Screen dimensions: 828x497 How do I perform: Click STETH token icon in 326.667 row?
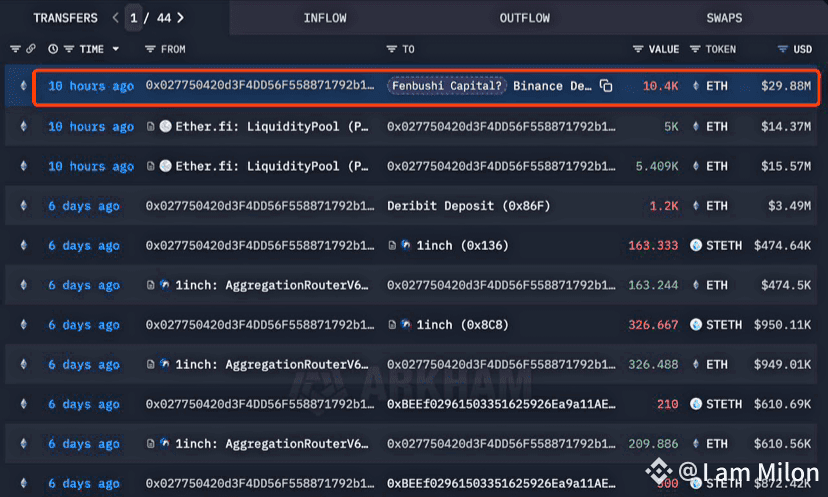pyautogui.click(x=696, y=324)
